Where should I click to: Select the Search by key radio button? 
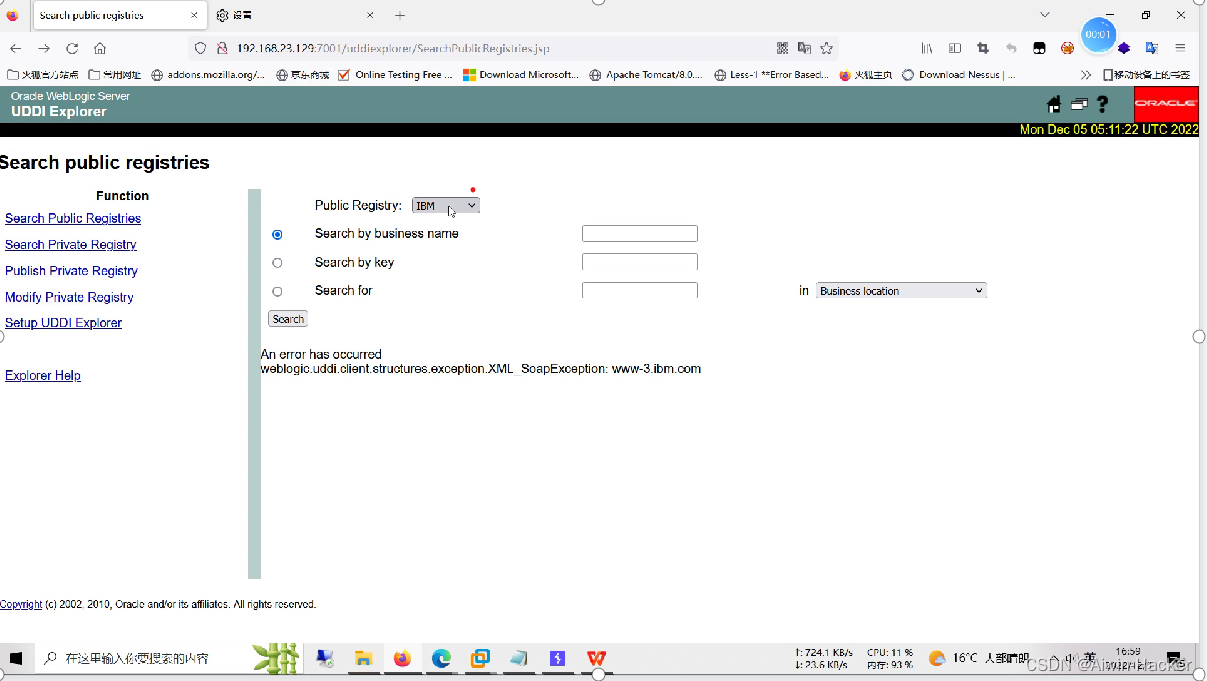click(x=277, y=263)
